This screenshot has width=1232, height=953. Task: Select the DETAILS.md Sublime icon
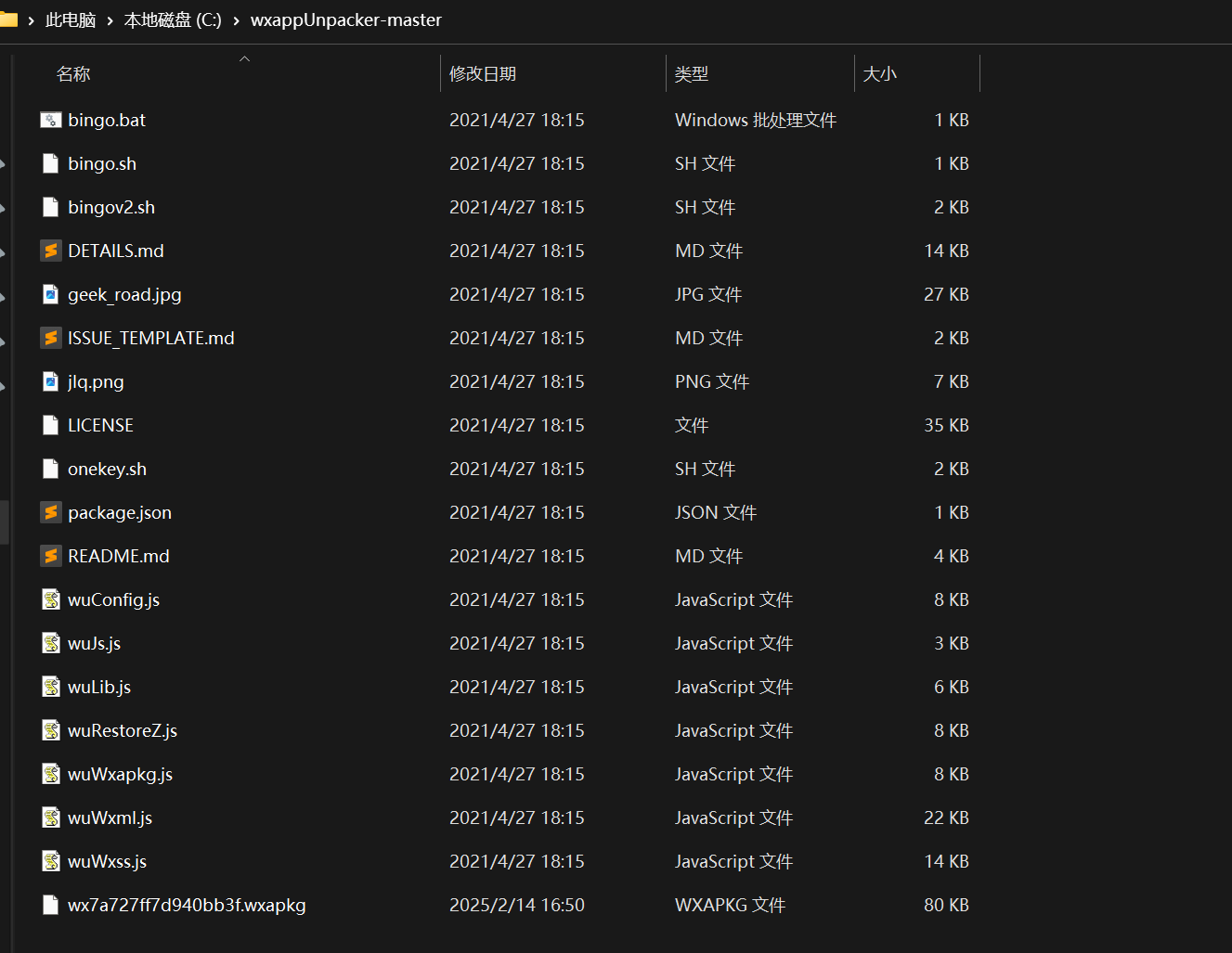point(51,251)
